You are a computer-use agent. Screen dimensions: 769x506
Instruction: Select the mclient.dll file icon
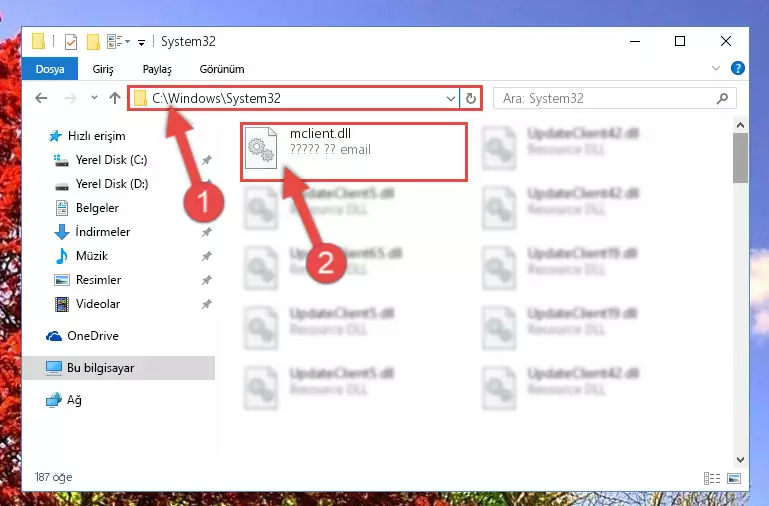point(260,148)
